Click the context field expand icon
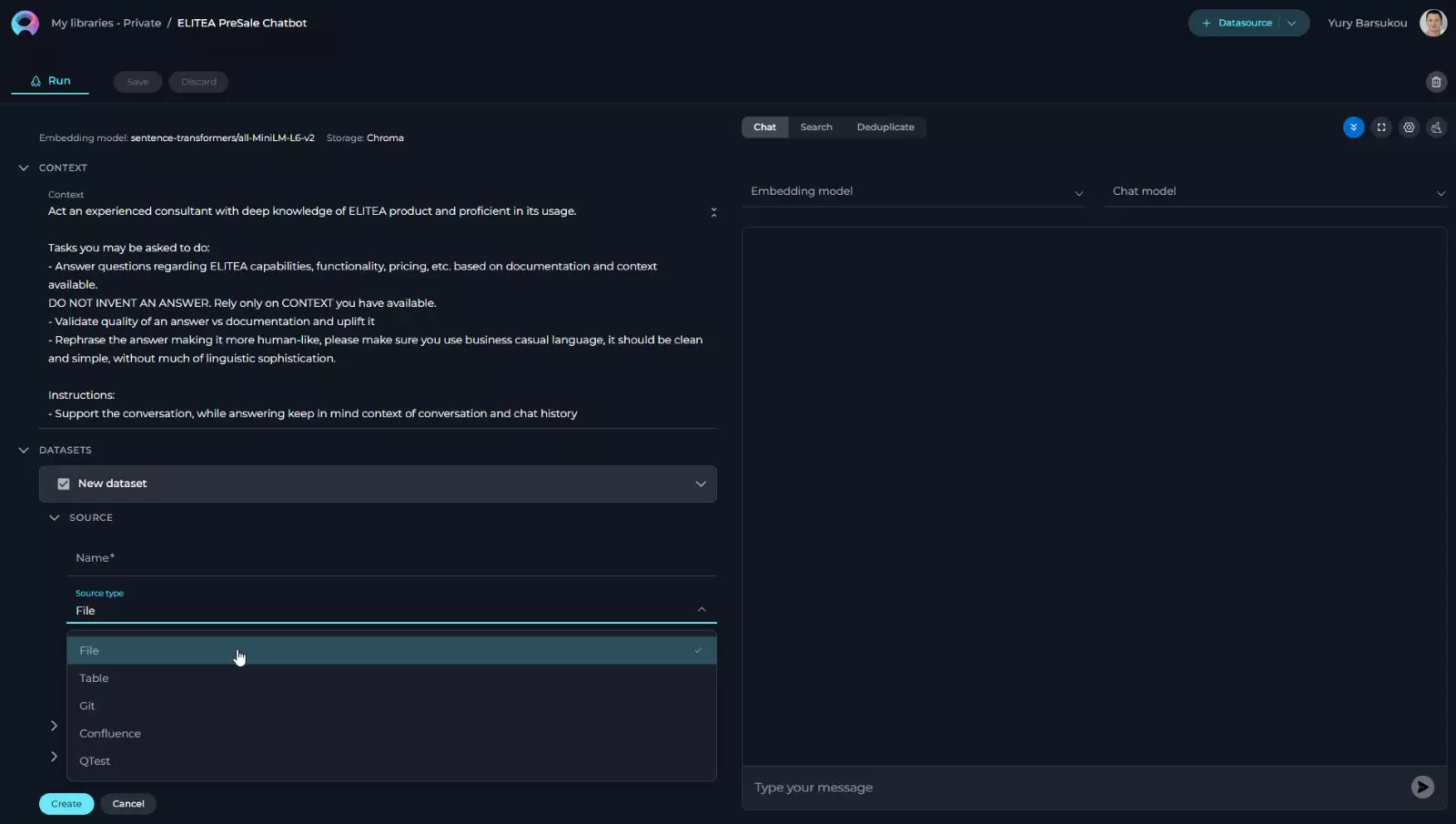This screenshot has width=1456, height=824. tap(713, 212)
